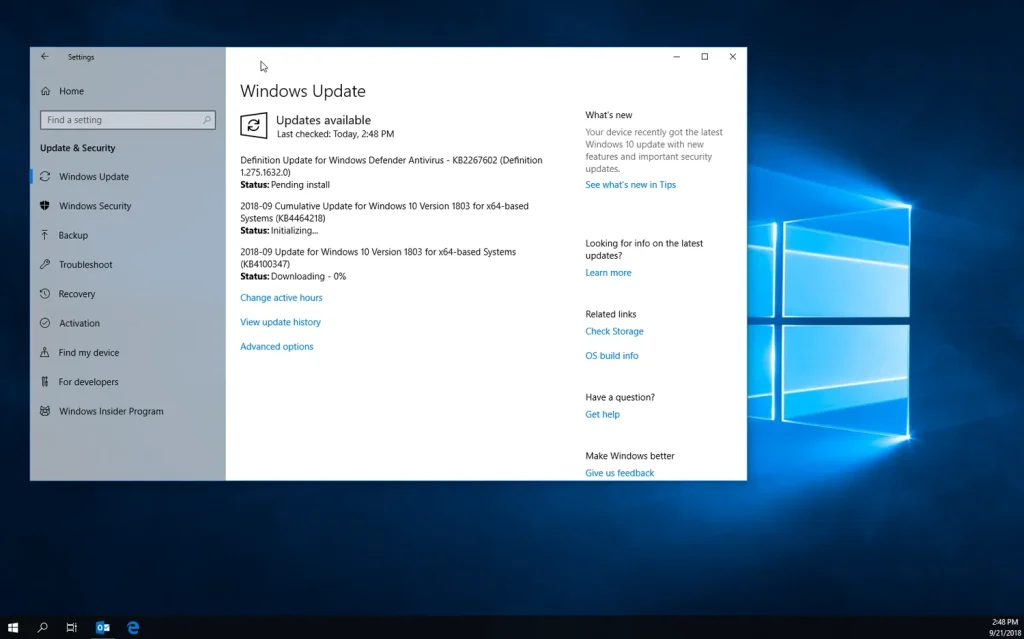Click the Learn more link

(608, 273)
